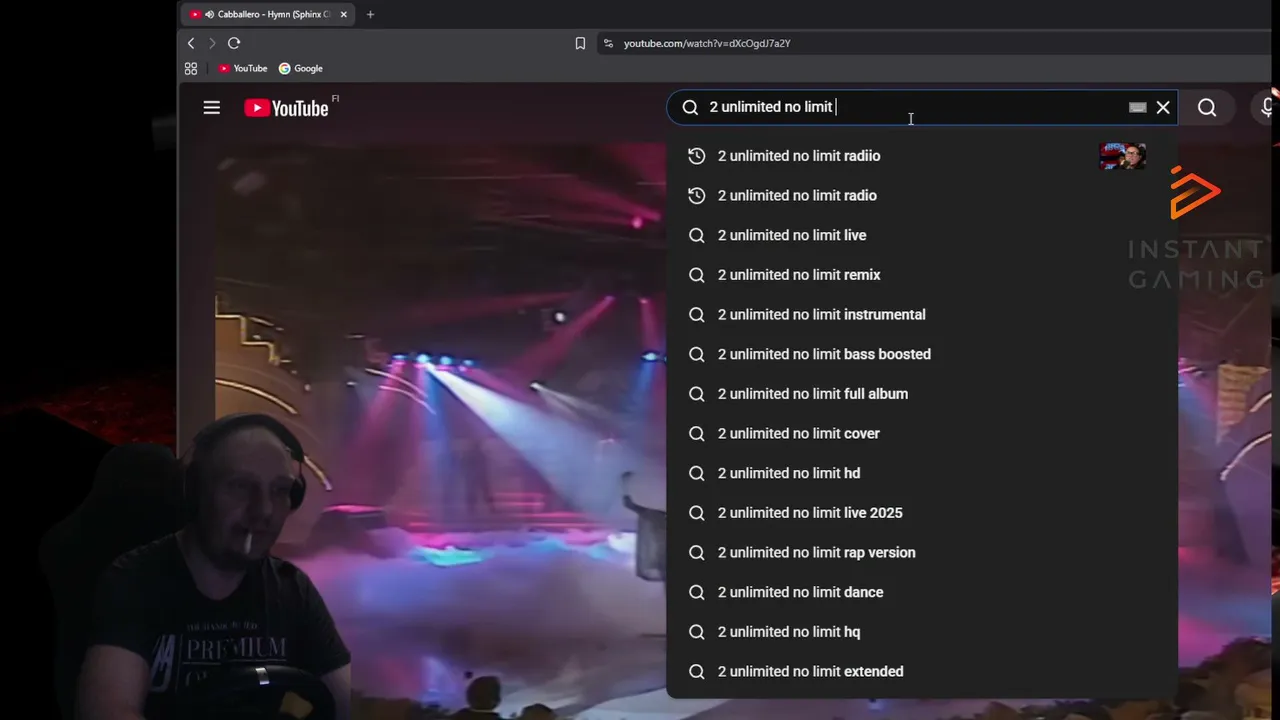Open the YouTube guide hamburger menu
The width and height of the screenshot is (1280, 720).
point(211,108)
